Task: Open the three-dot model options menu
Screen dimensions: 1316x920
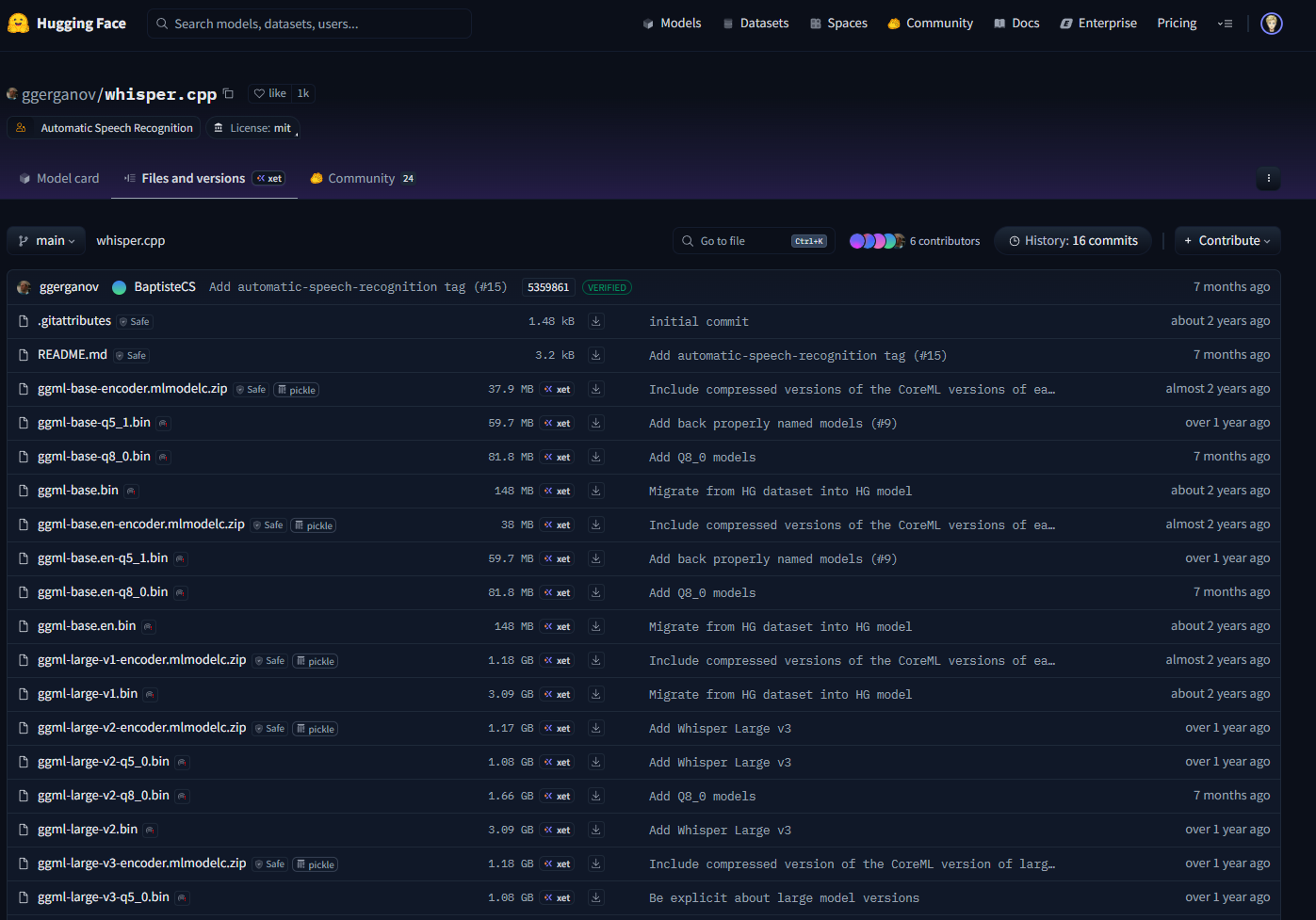Action: pyautogui.click(x=1269, y=178)
